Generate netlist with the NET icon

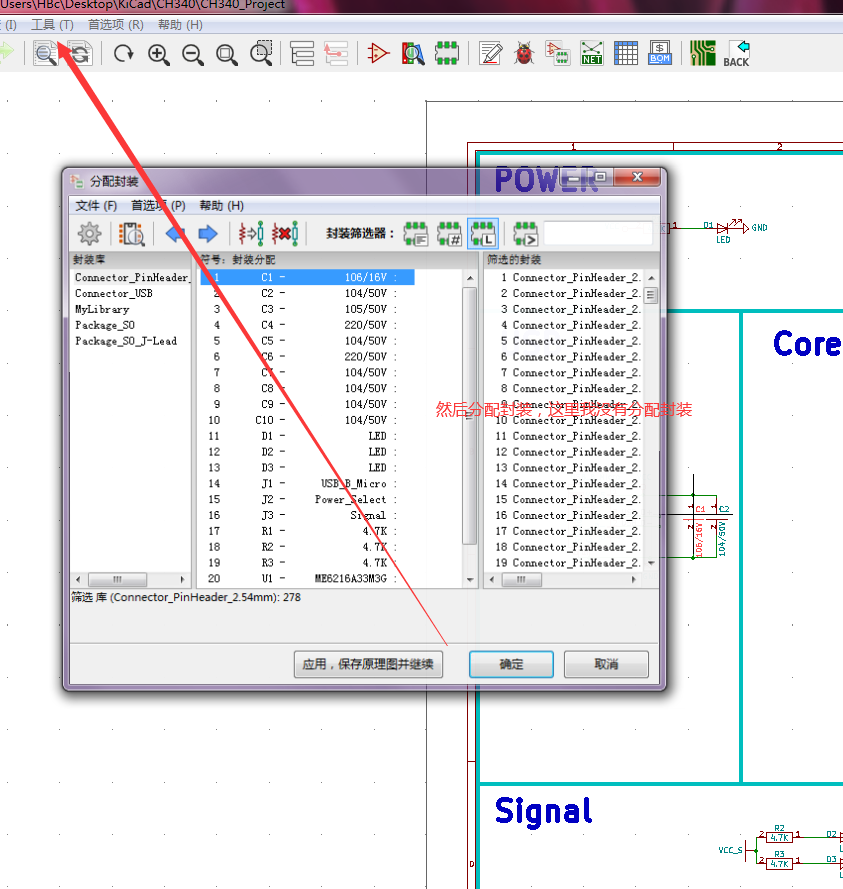[x=592, y=53]
